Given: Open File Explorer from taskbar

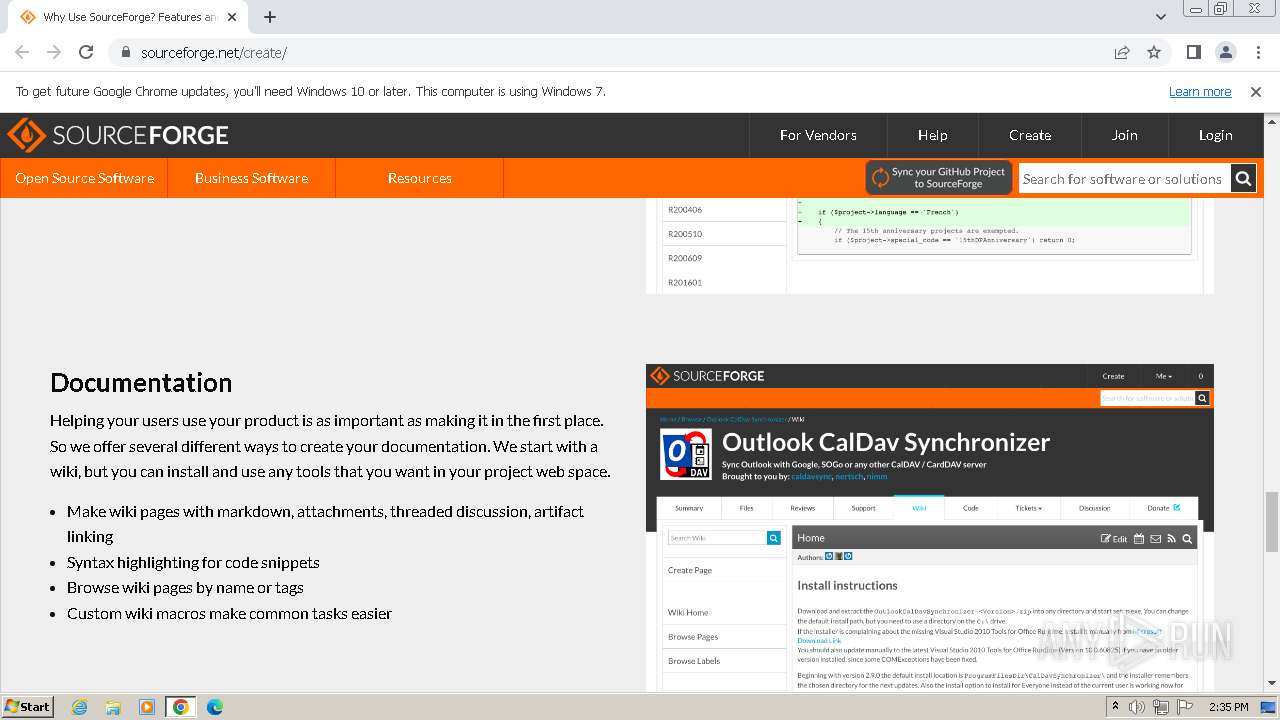Looking at the screenshot, I should tap(113, 707).
